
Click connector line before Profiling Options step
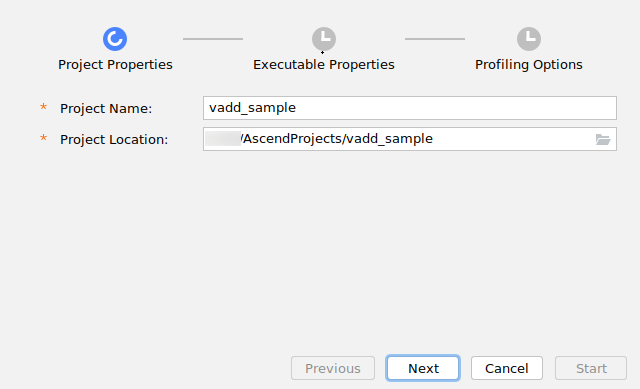coord(435,39)
